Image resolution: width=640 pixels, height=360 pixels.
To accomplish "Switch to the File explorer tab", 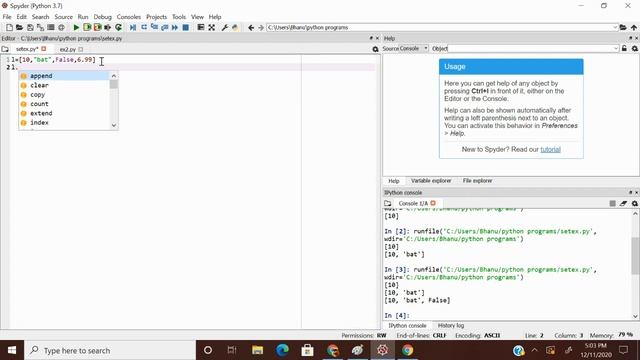I will pyautogui.click(x=477, y=180).
